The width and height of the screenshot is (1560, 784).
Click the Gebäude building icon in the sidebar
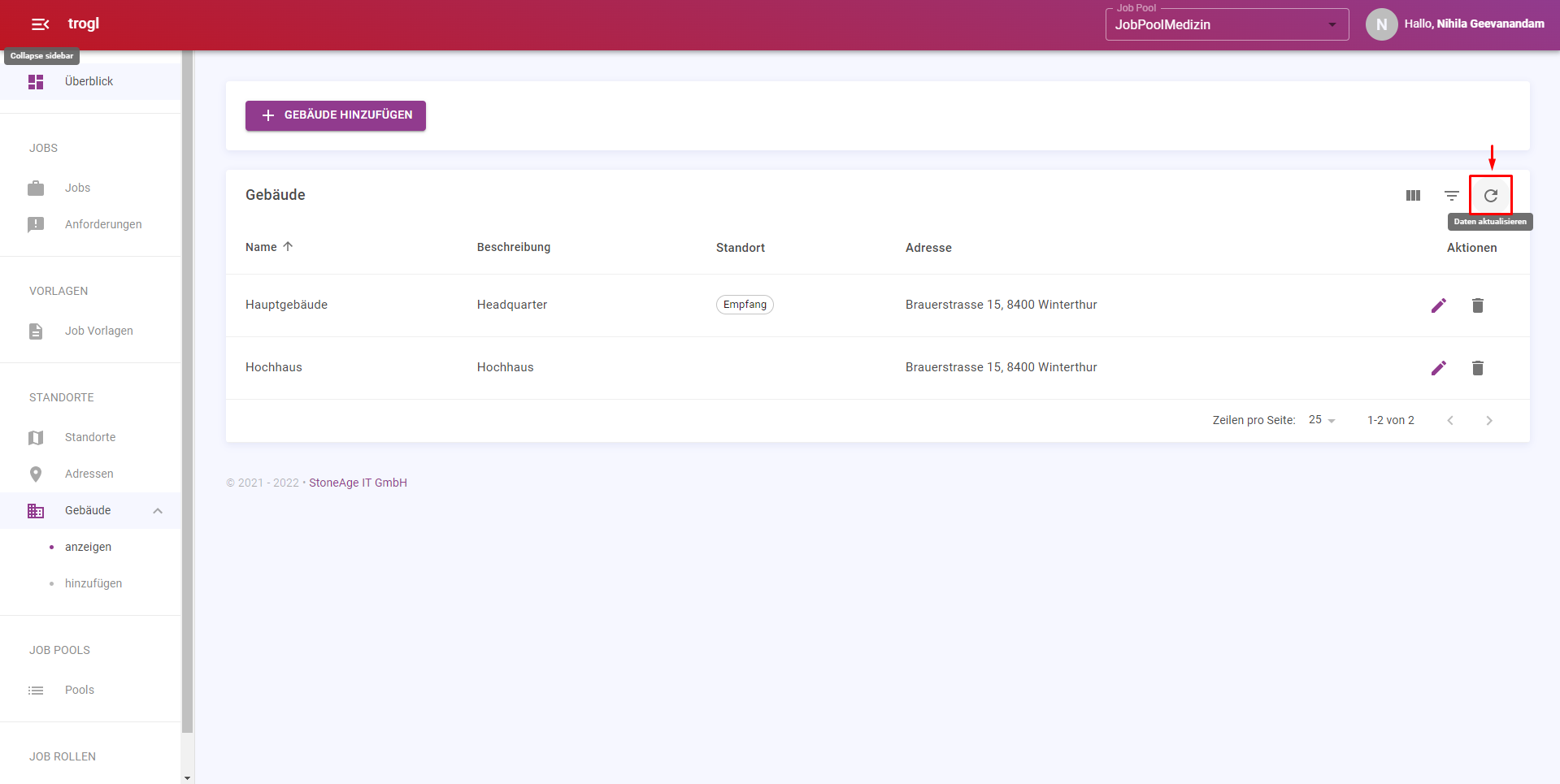(36, 511)
